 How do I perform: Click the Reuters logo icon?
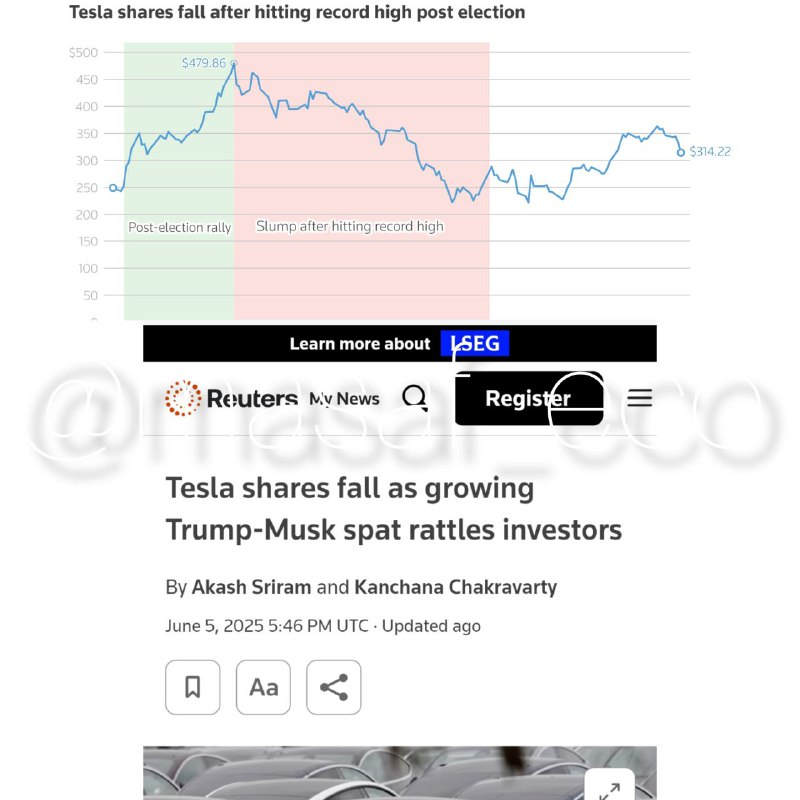point(183,398)
